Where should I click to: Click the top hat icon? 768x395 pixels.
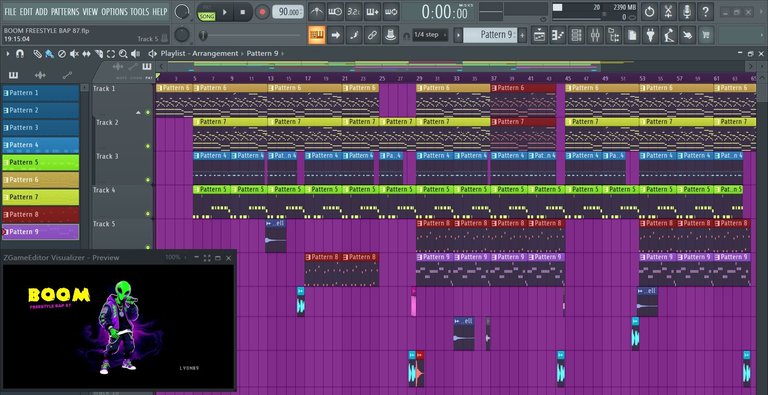[x=391, y=35]
